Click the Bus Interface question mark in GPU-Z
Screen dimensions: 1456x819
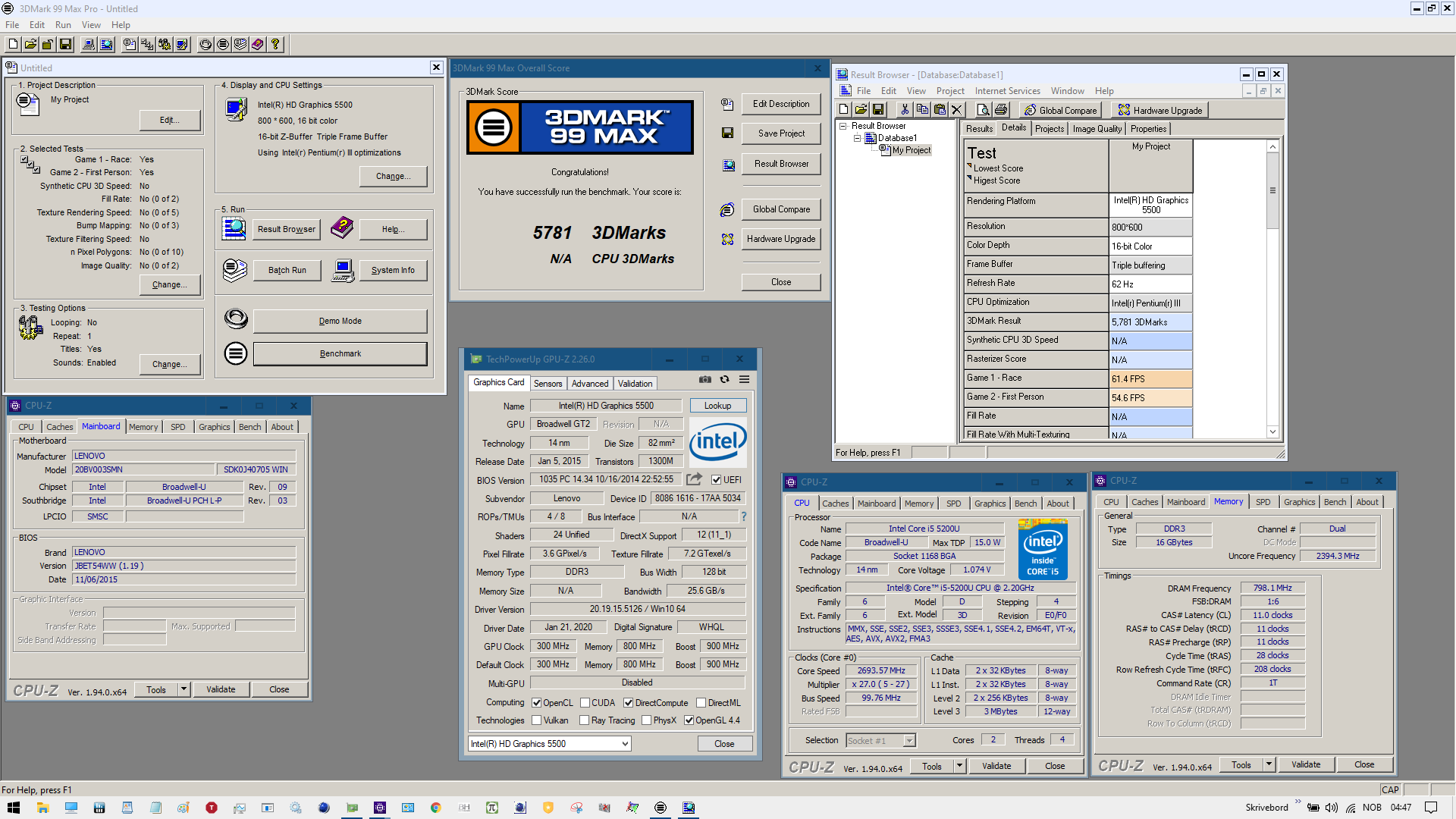click(744, 516)
